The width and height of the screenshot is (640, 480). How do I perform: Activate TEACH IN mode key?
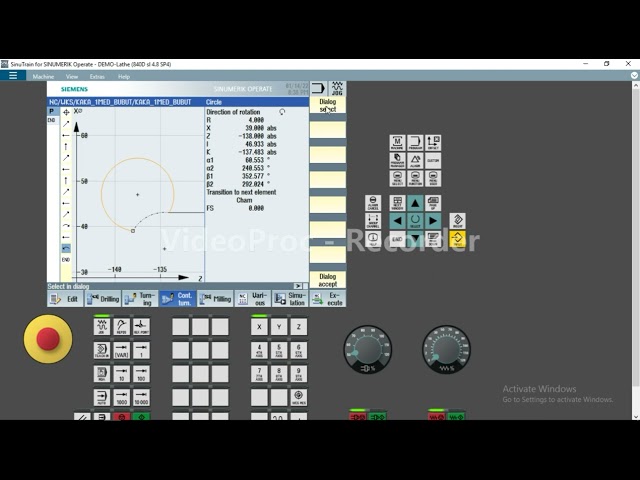tap(102, 351)
